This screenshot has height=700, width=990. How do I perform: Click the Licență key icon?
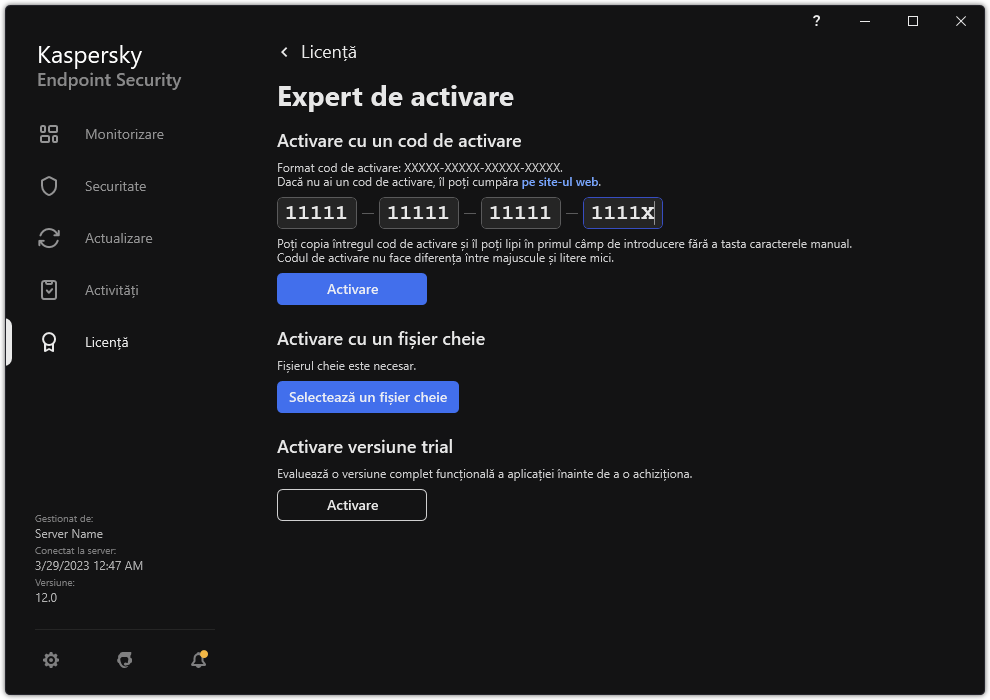[49, 341]
